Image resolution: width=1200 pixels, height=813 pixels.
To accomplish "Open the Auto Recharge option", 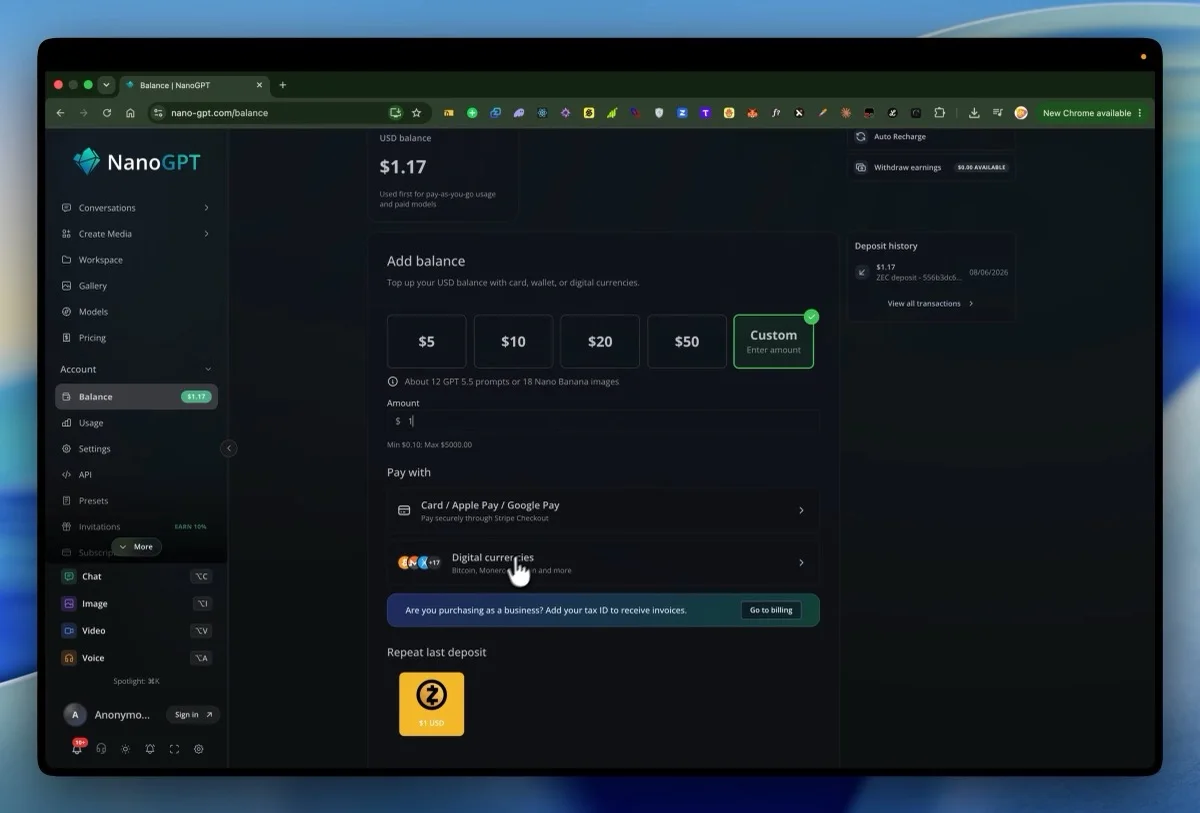I will 931,137.
